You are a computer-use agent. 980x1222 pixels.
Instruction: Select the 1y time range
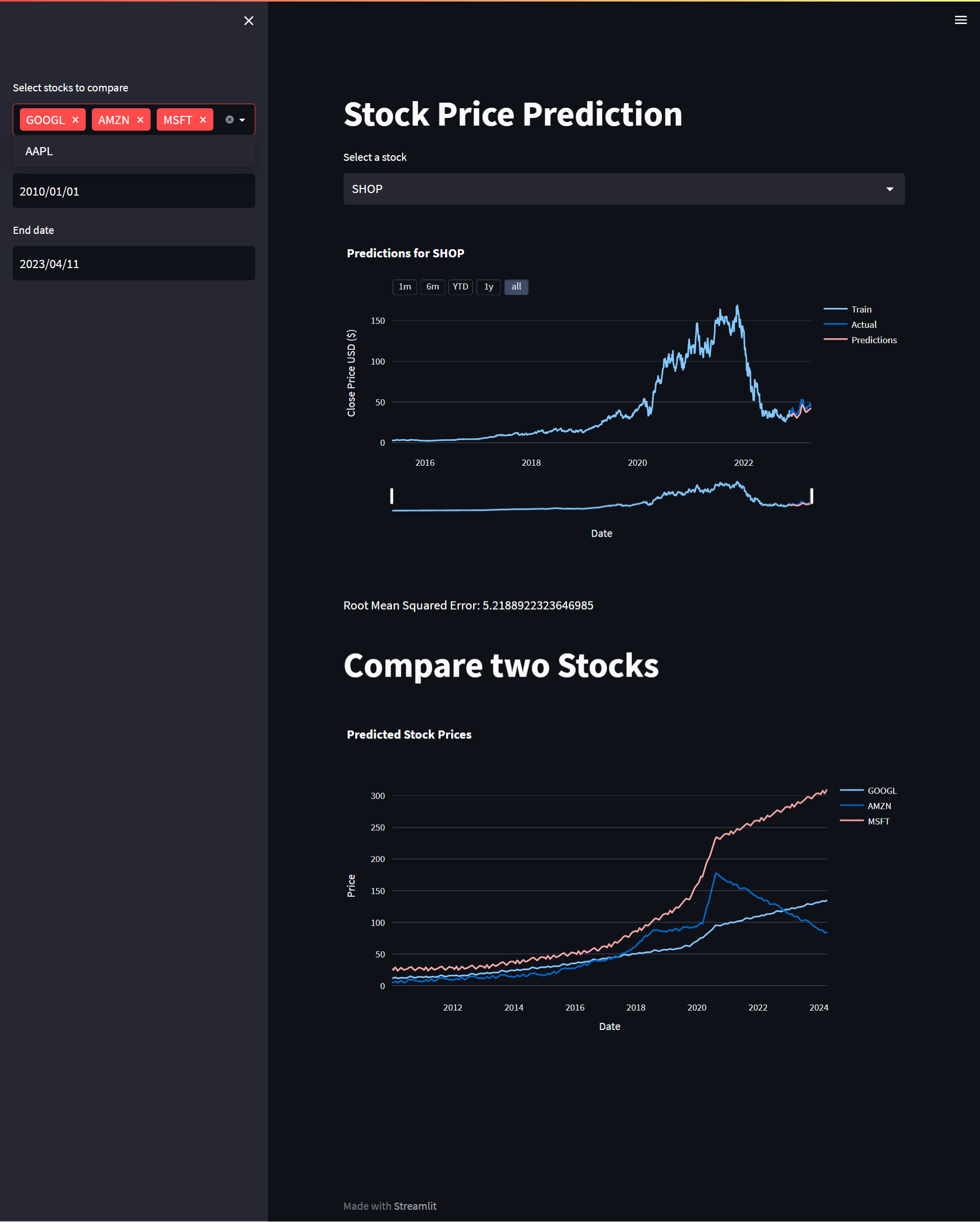pyautogui.click(x=488, y=287)
